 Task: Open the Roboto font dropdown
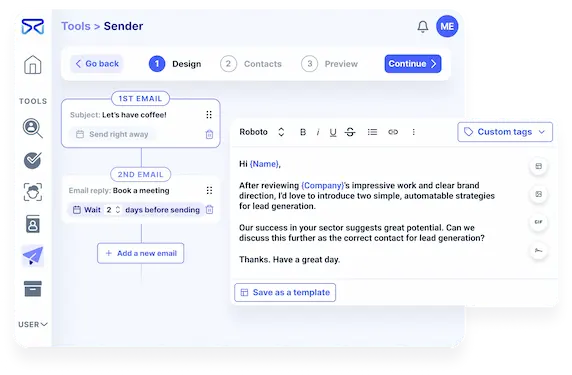coord(262,132)
